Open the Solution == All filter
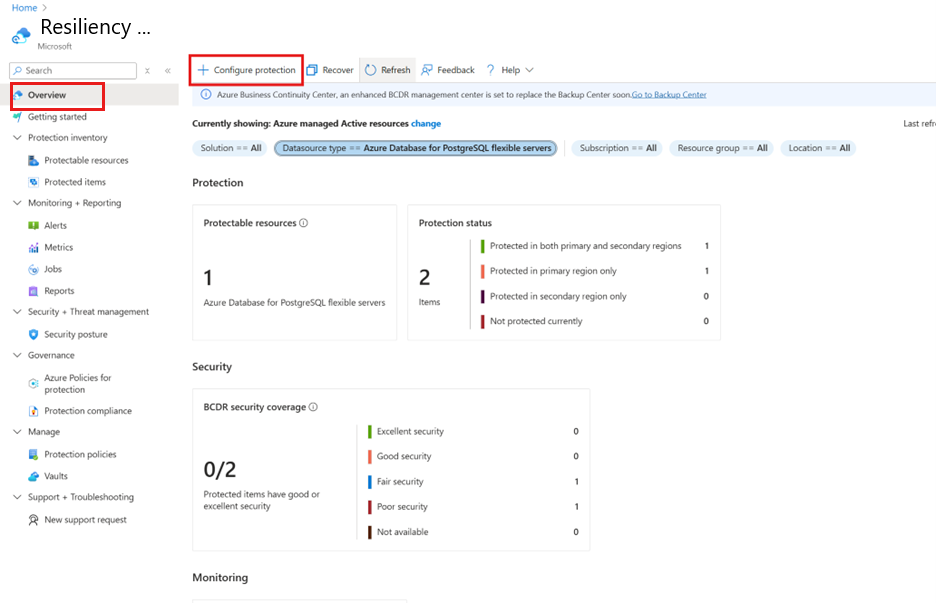936x603 pixels. 231,148
